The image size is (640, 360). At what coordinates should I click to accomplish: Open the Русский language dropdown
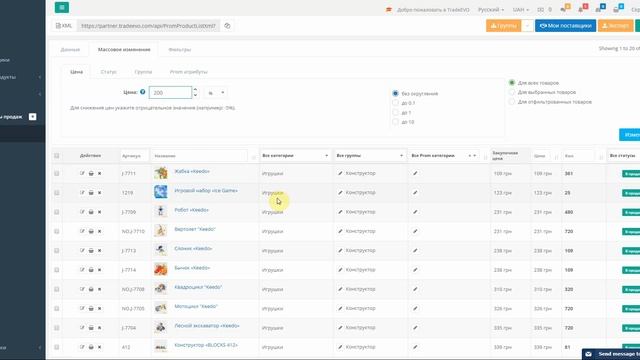click(491, 9)
